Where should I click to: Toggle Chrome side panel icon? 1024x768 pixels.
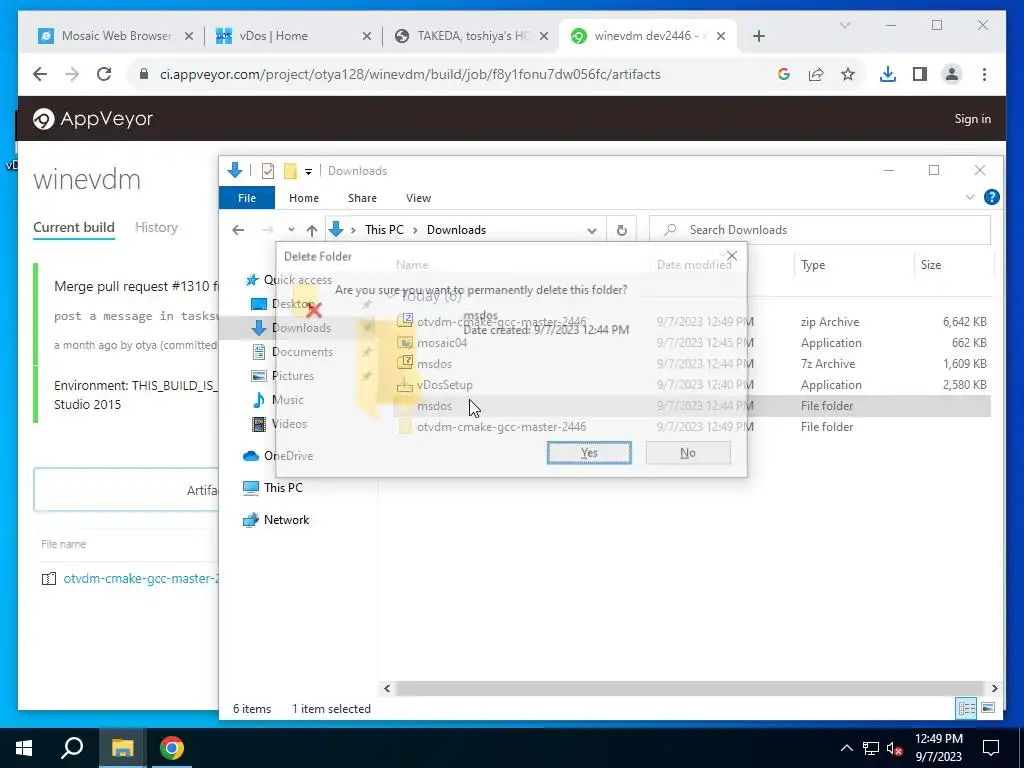click(x=920, y=74)
